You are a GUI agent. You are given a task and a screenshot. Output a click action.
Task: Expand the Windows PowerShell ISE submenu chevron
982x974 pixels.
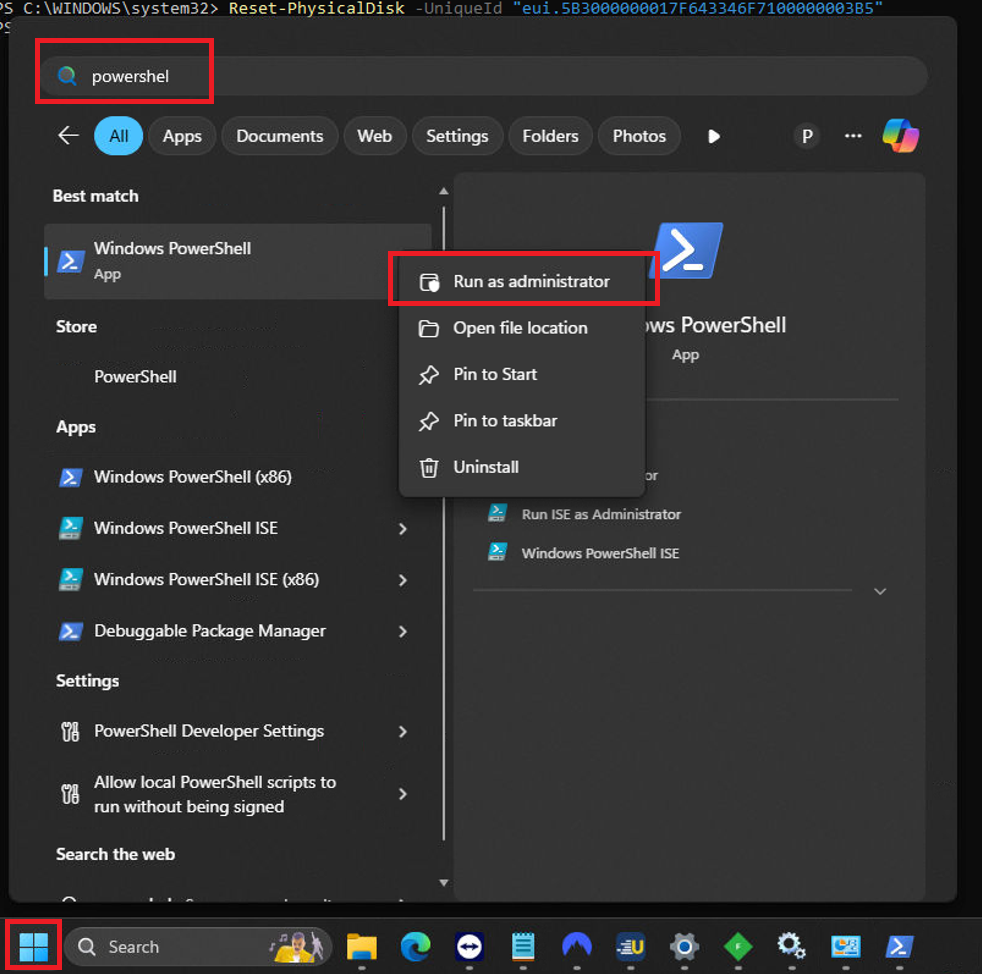[x=403, y=529]
